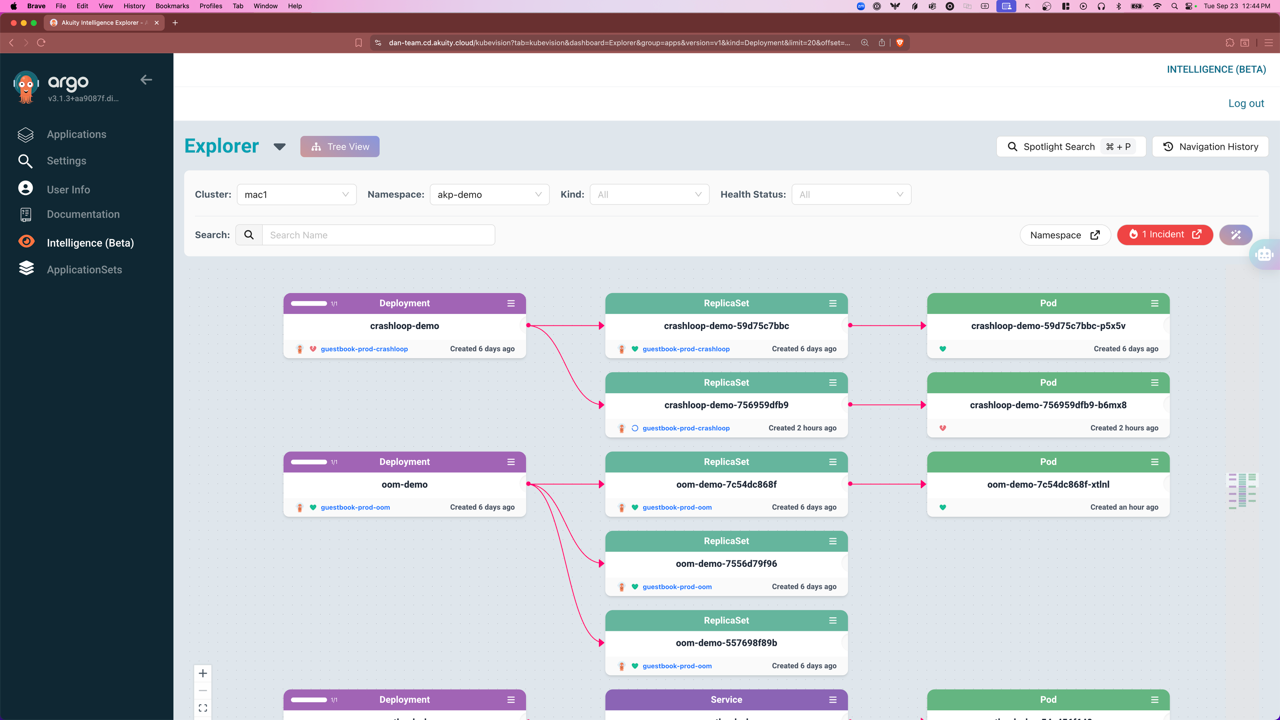Open Intelligence (Beta) in the sidebar

coord(90,243)
